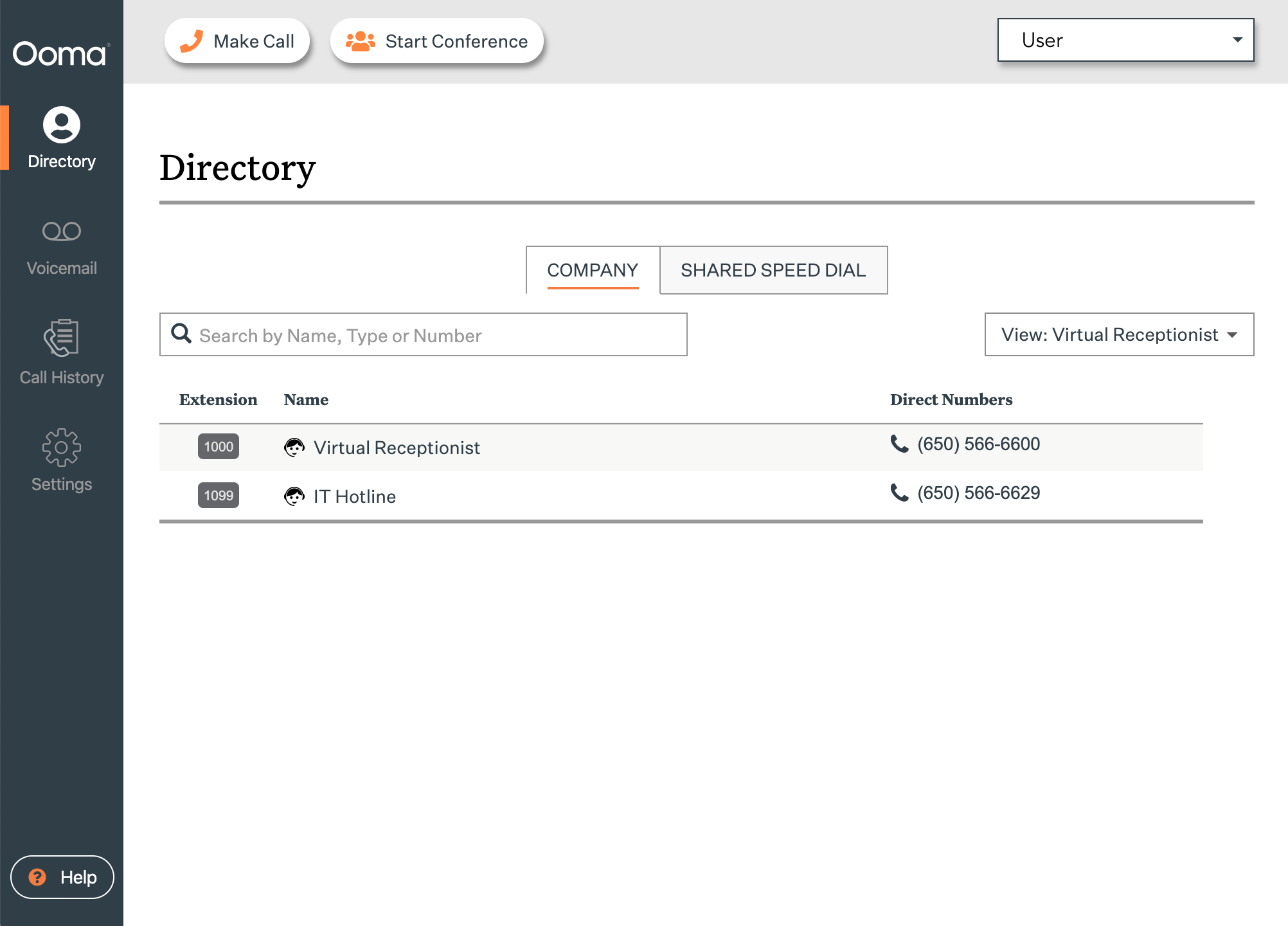The height and width of the screenshot is (926, 1288).
Task: Click the IT Hotline avatar icon
Action: click(294, 496)
